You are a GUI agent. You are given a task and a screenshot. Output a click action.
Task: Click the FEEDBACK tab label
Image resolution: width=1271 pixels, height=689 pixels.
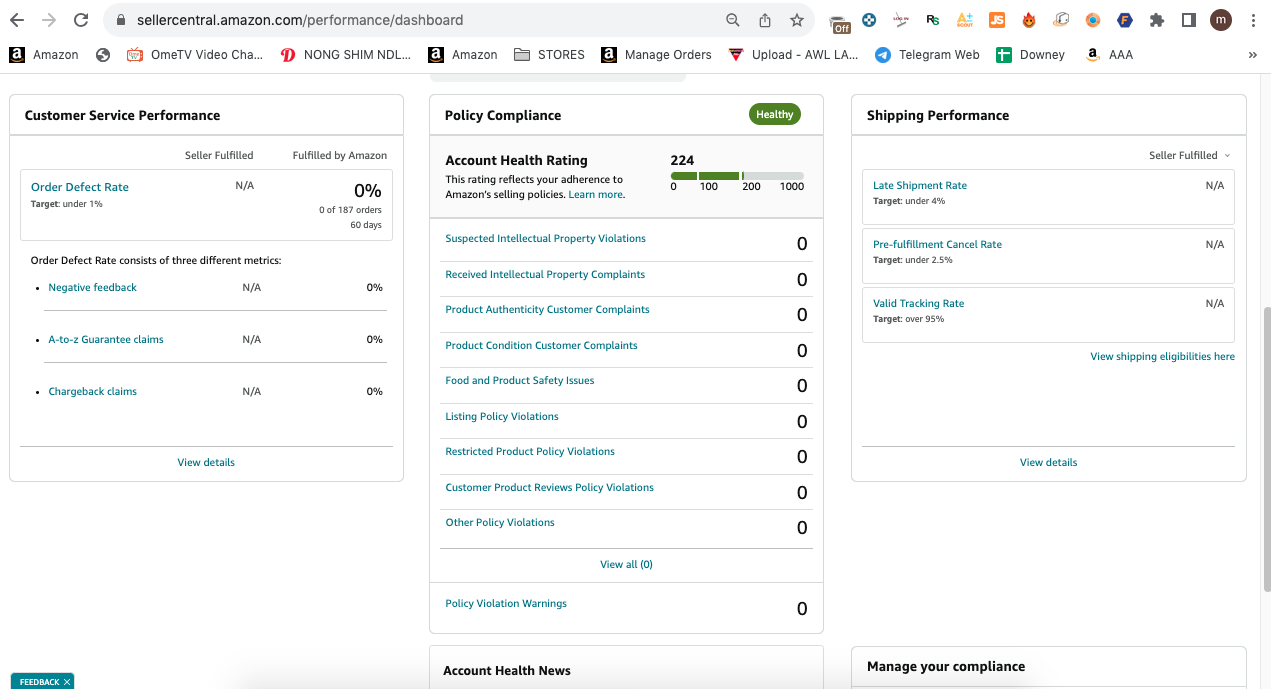click(x=39, y=682)
